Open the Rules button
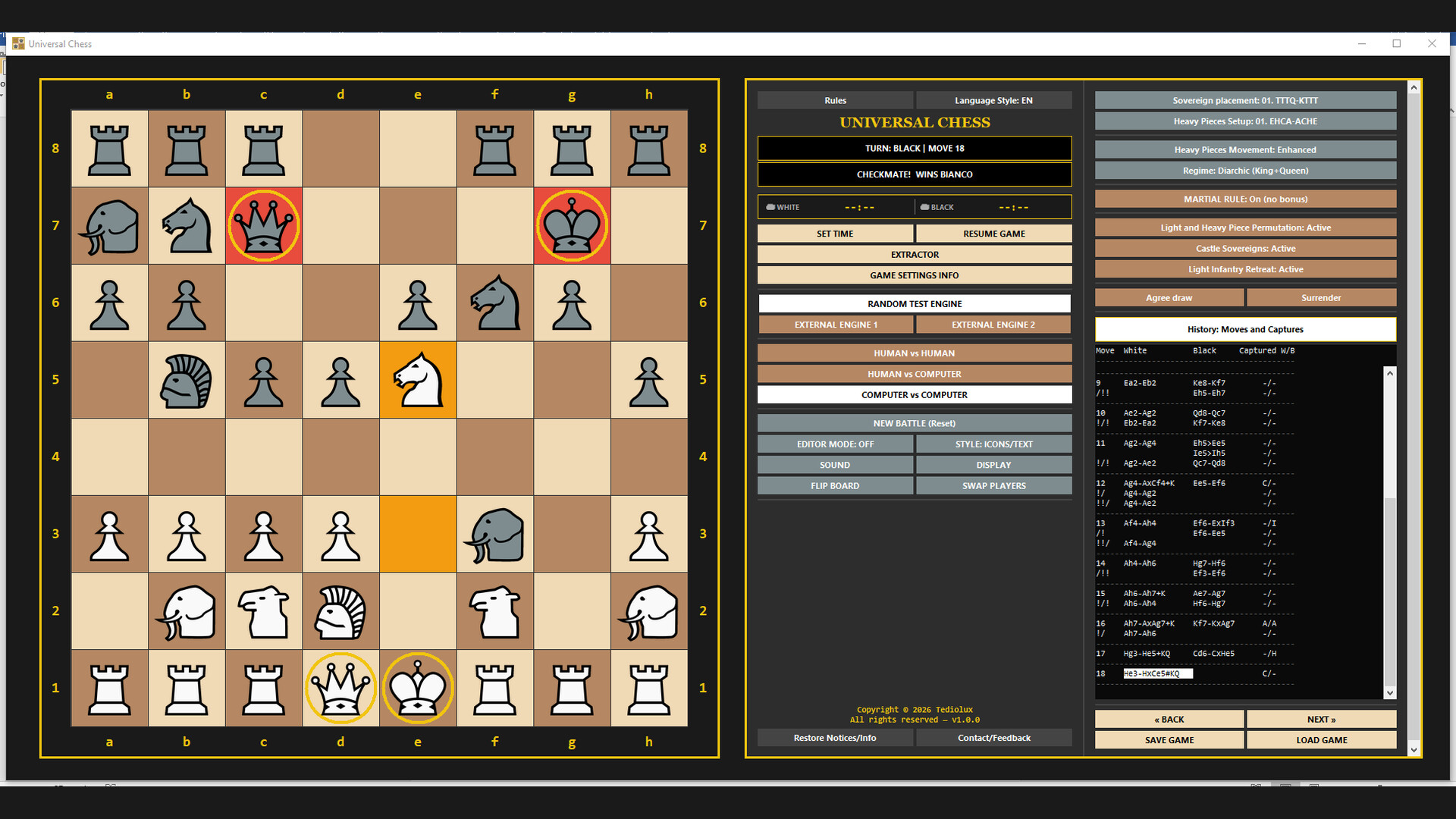This screenshot has width=1456, height=819. pos(835,100)
